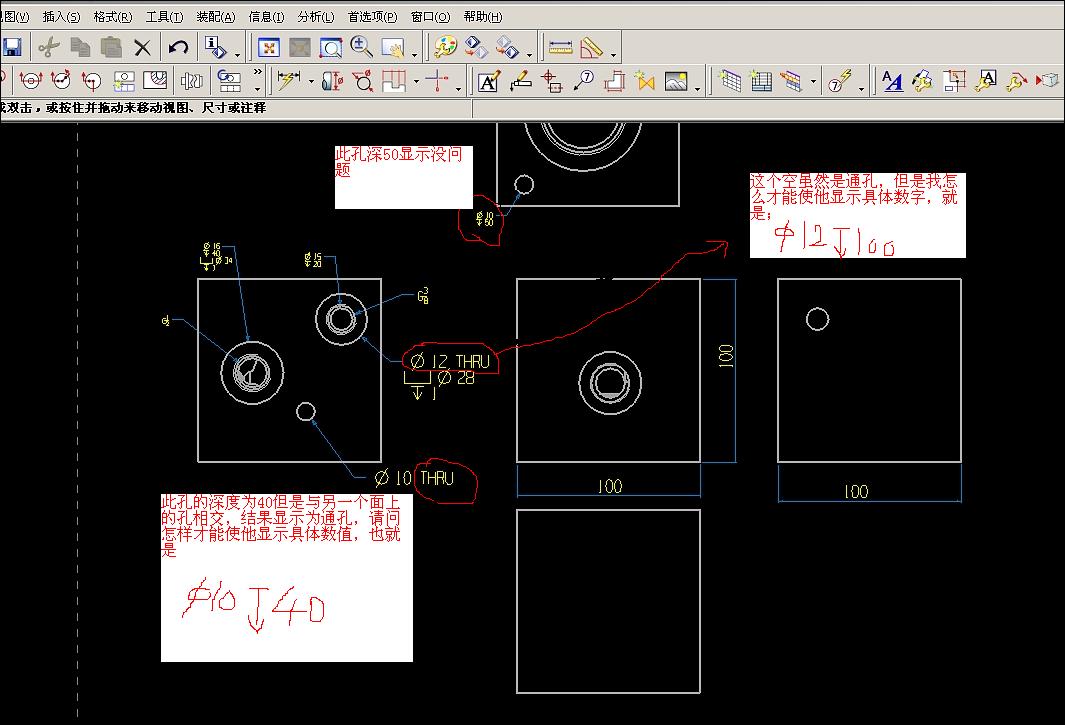Click the Auto Balloon lightning icon

pyautogui.click(x=840, y=81)
